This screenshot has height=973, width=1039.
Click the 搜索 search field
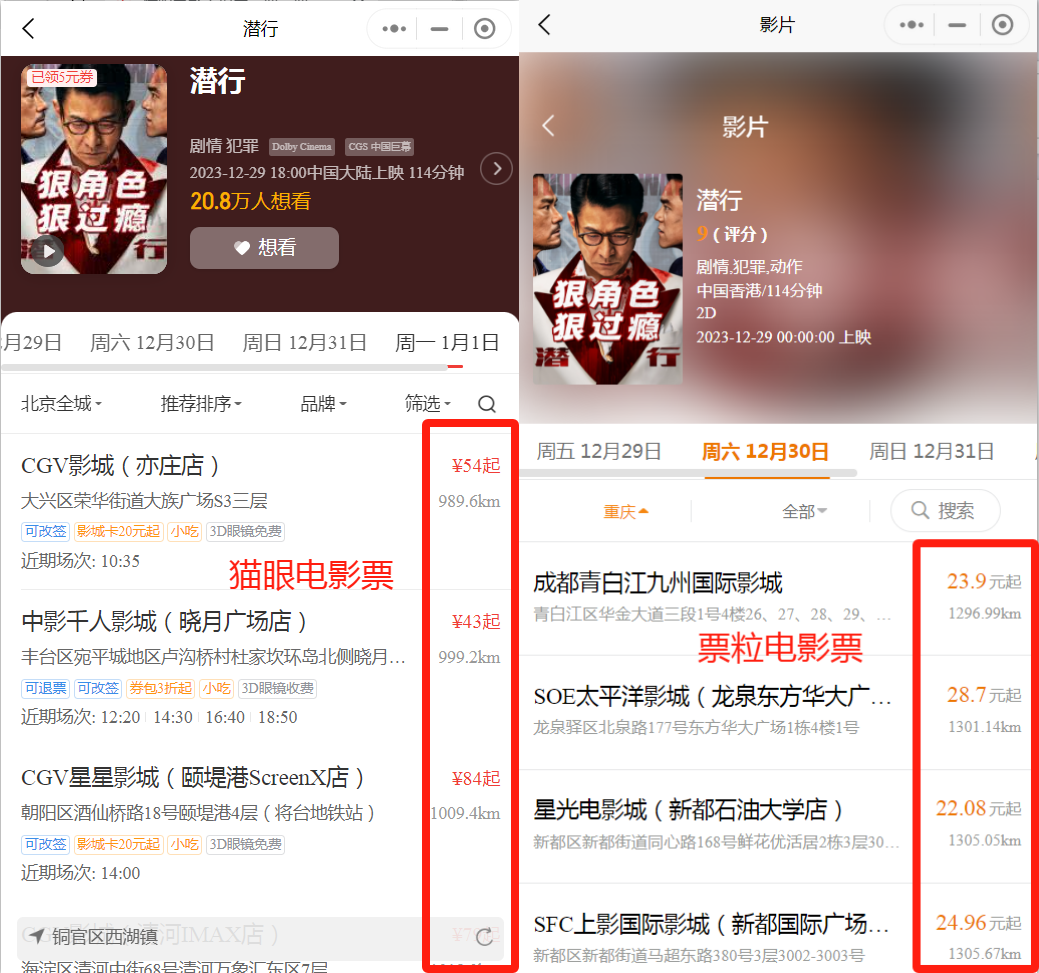tap(945, 511)
